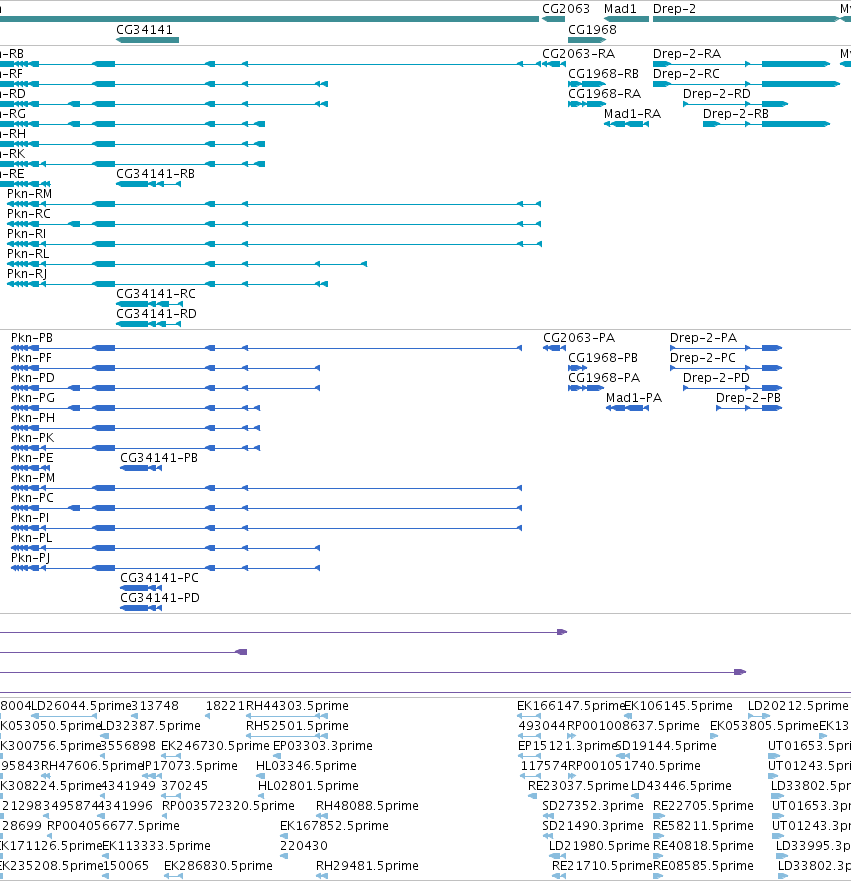Select the EK286830.5prime EST label
This screenshot has height=881, width=851.
pos(219,866)
